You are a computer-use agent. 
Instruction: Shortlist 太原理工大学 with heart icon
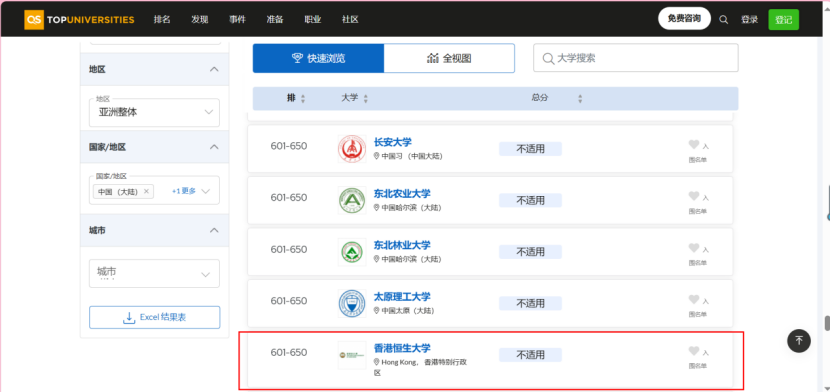point(694,299)
